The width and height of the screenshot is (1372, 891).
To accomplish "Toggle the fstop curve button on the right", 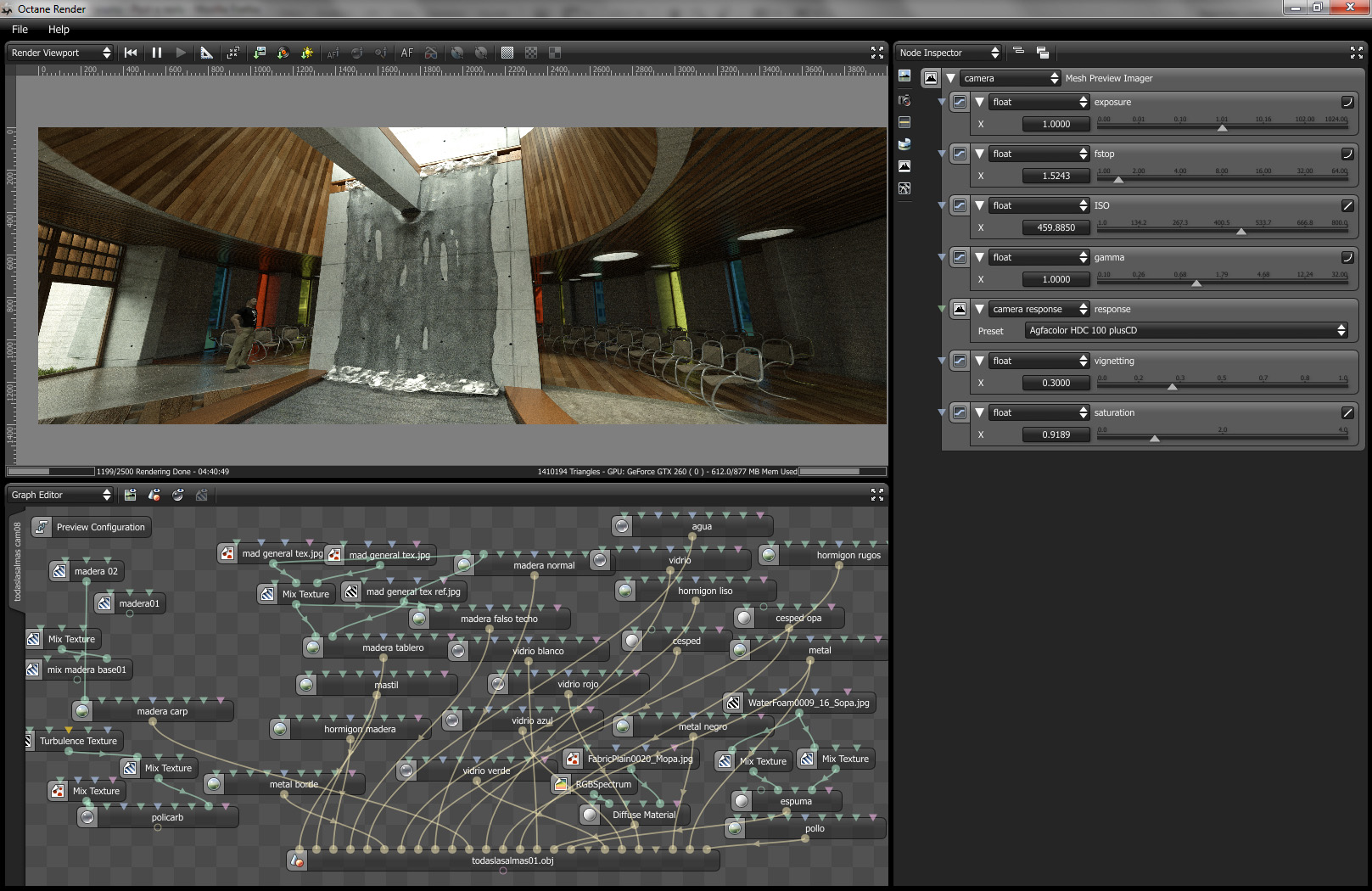I will (x=1347, y=154).
